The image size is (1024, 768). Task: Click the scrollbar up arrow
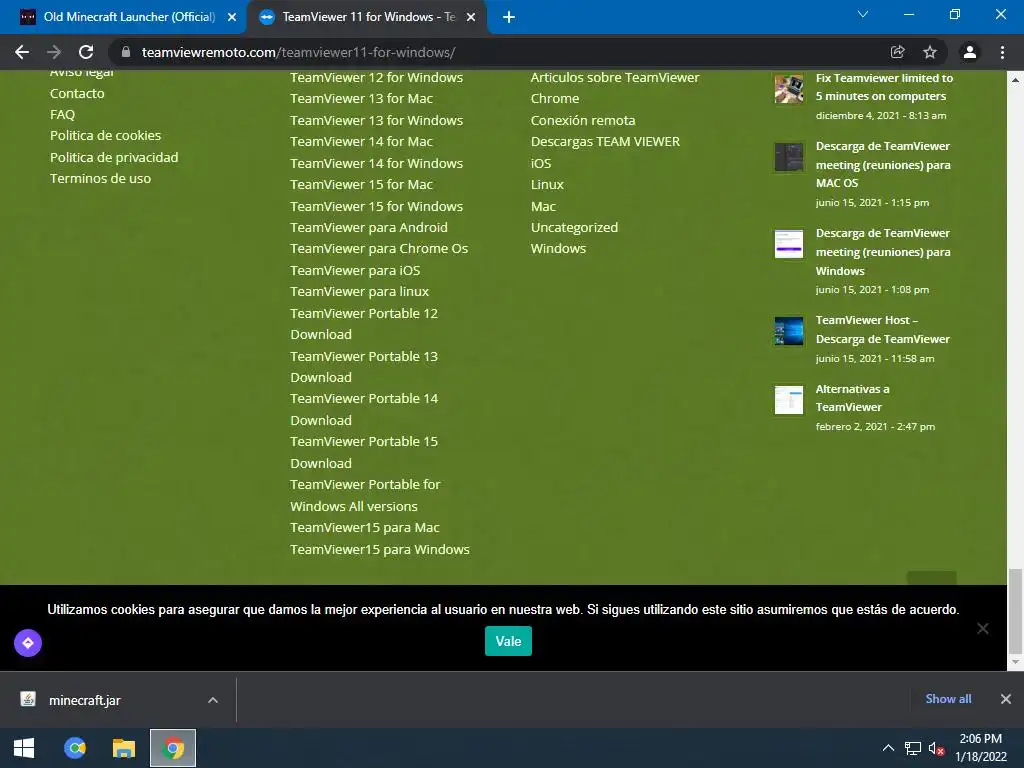(x=1015, y=79)
